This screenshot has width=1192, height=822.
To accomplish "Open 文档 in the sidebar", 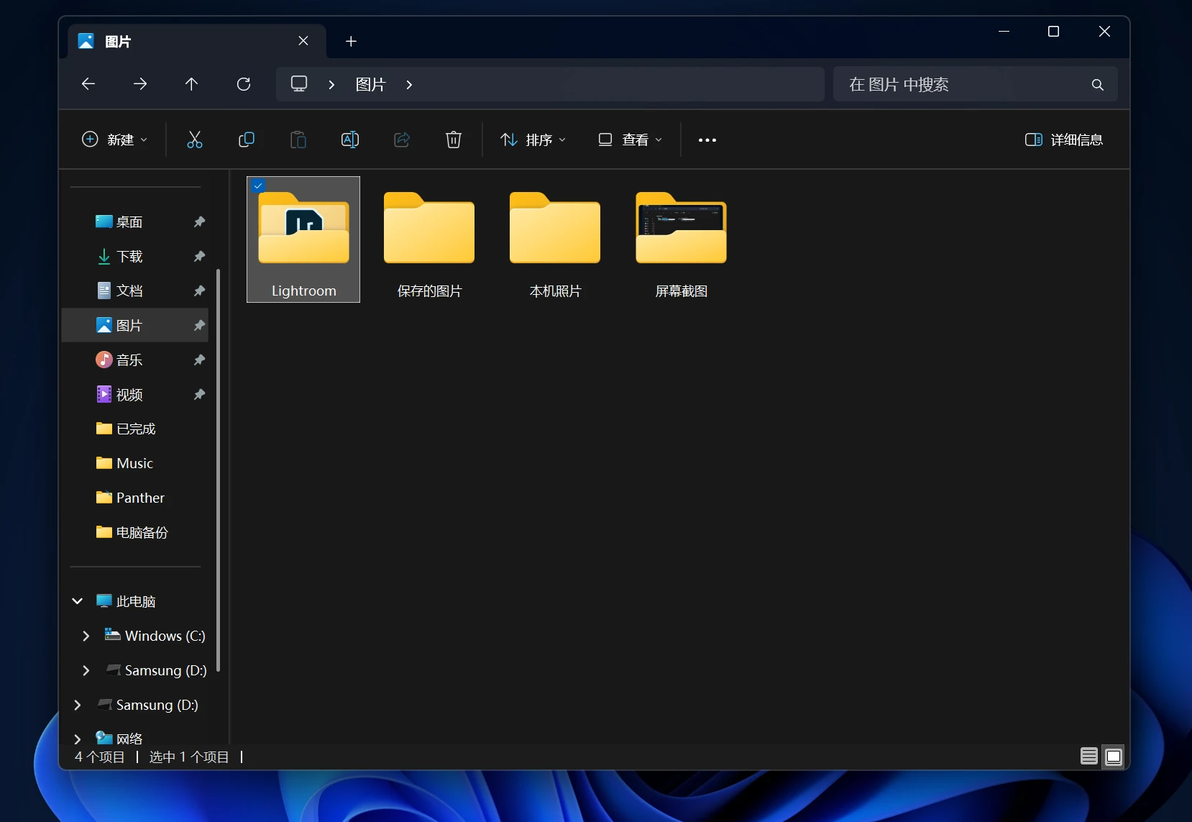I will click(x=129, y=290).
